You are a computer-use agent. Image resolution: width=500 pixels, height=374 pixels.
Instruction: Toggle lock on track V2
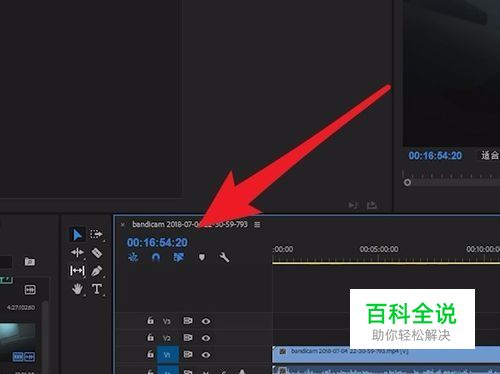coord(150,337)
